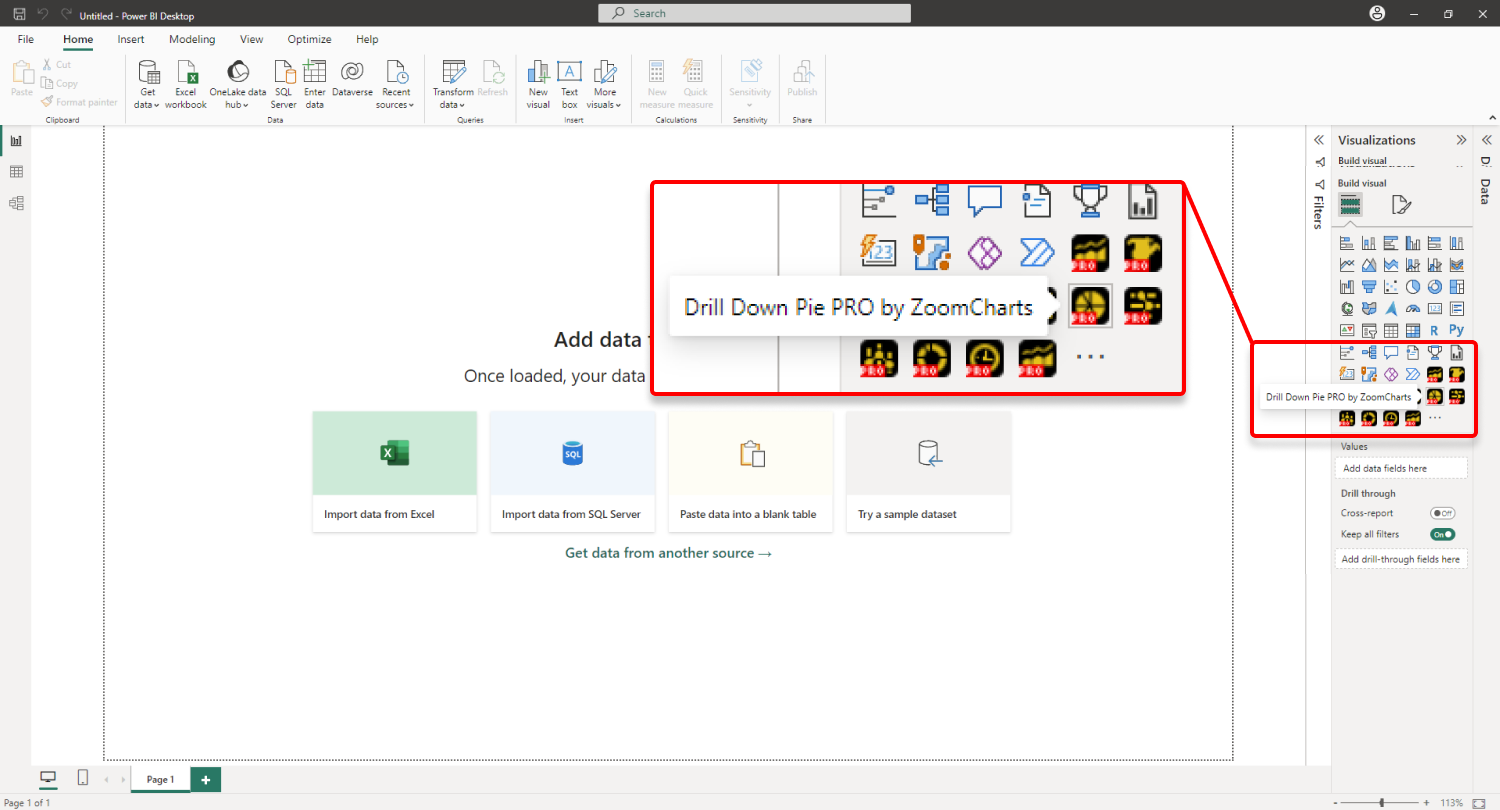Viewport: 1500px width, 810px height.
Task: Open the Transform data dropdown
Action: point(453,84)
